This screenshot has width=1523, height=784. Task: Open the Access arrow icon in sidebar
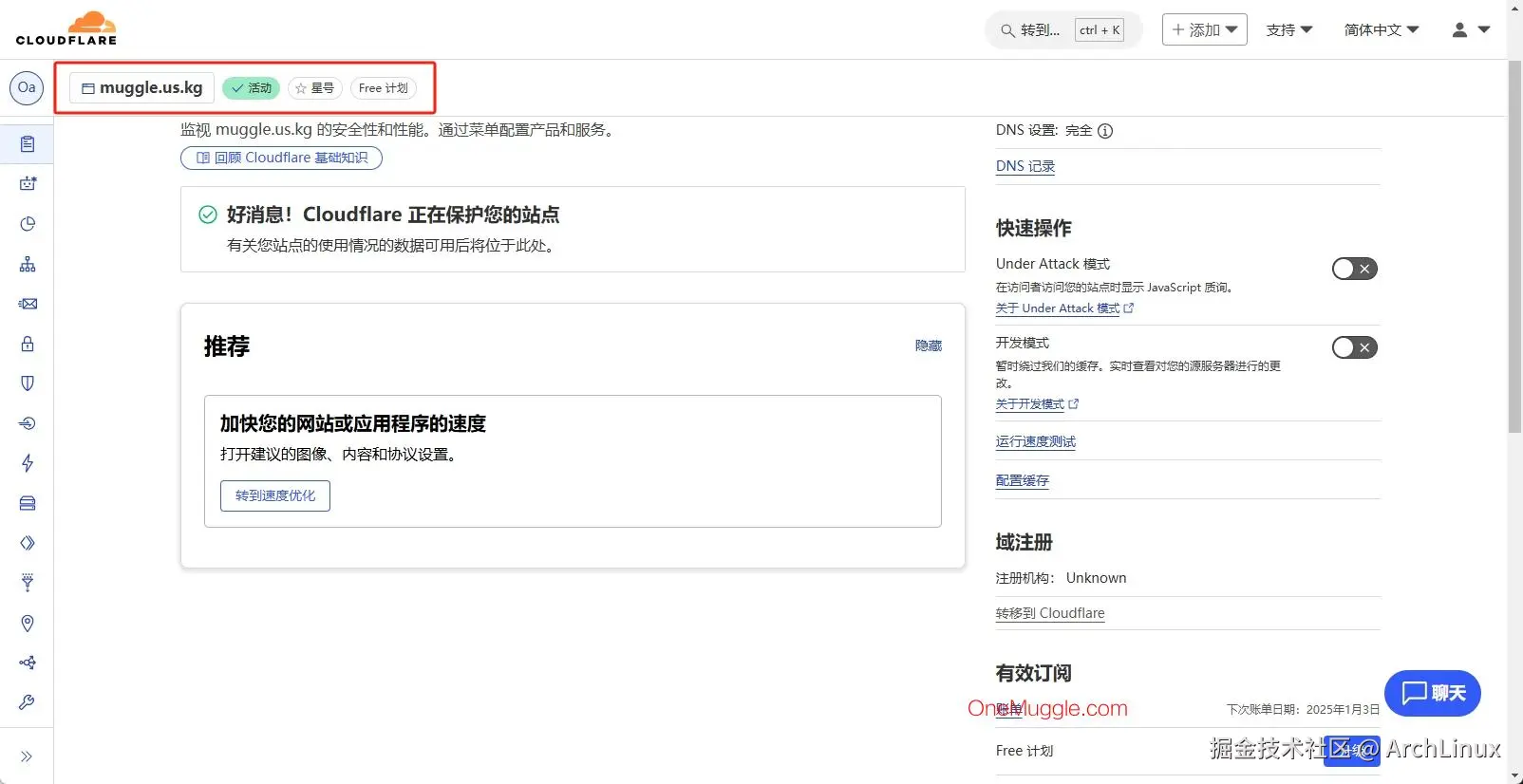click(28, 423)
